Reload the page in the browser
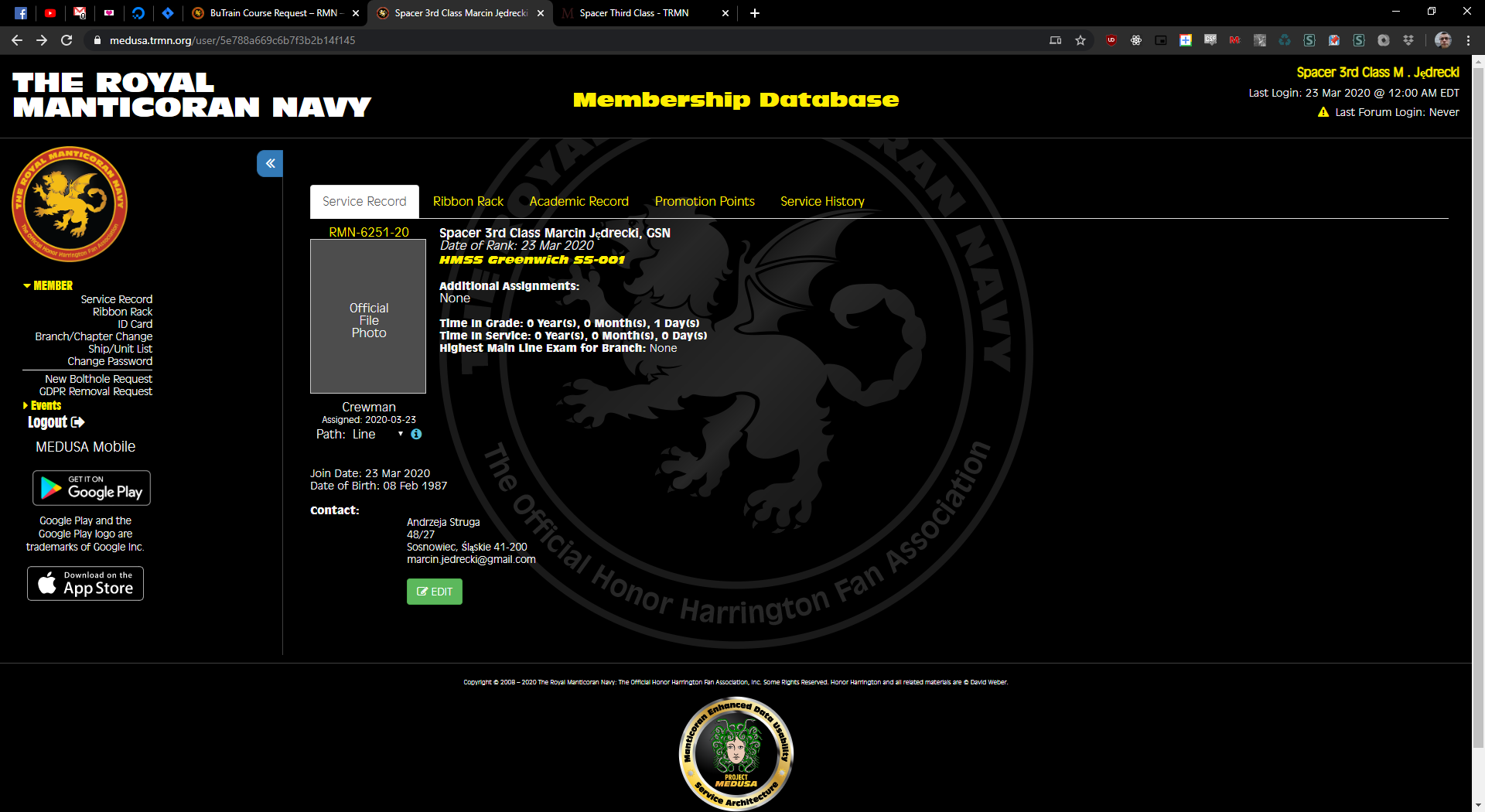 pyautogui.click(x=67, y=40)
